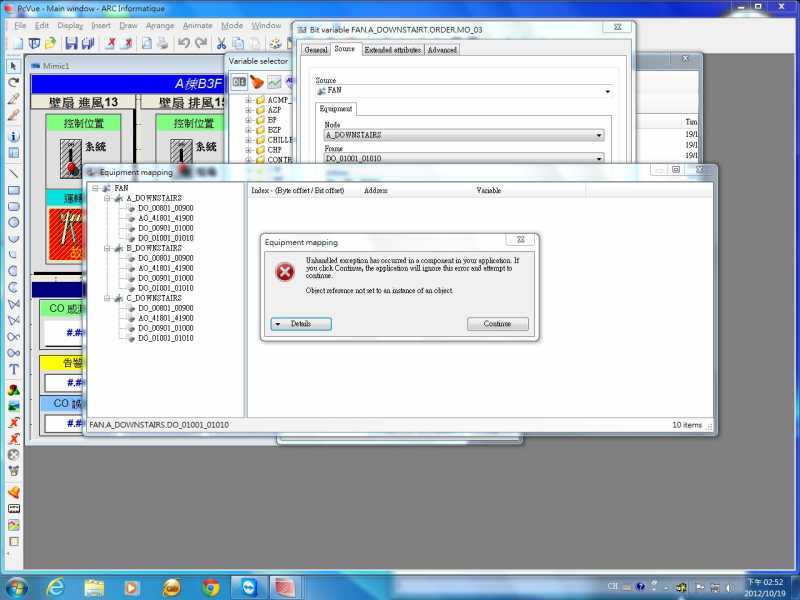
Task: Select DO_00901_01000 under B_DOWNSTAIRS
Action: [x=166, y=278]
